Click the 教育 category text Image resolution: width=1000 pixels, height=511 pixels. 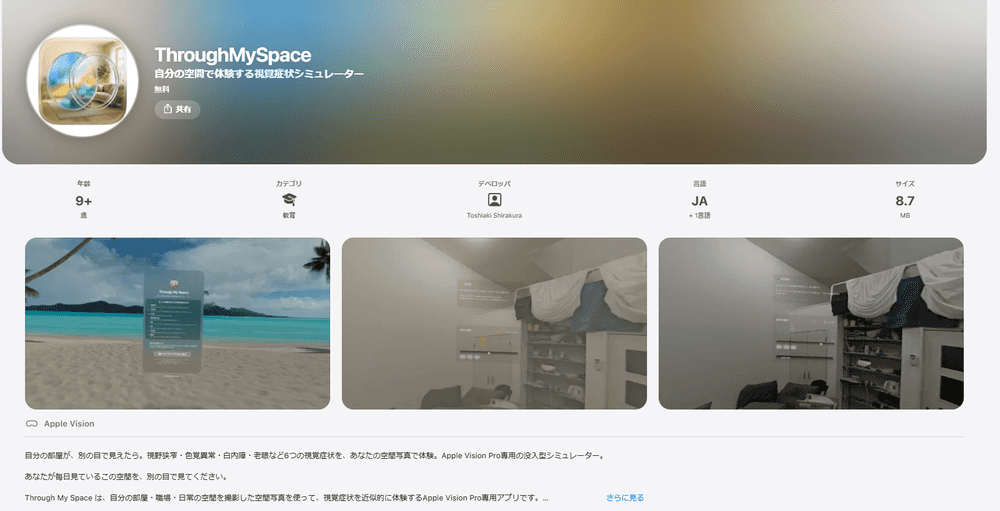click(289, 216)
